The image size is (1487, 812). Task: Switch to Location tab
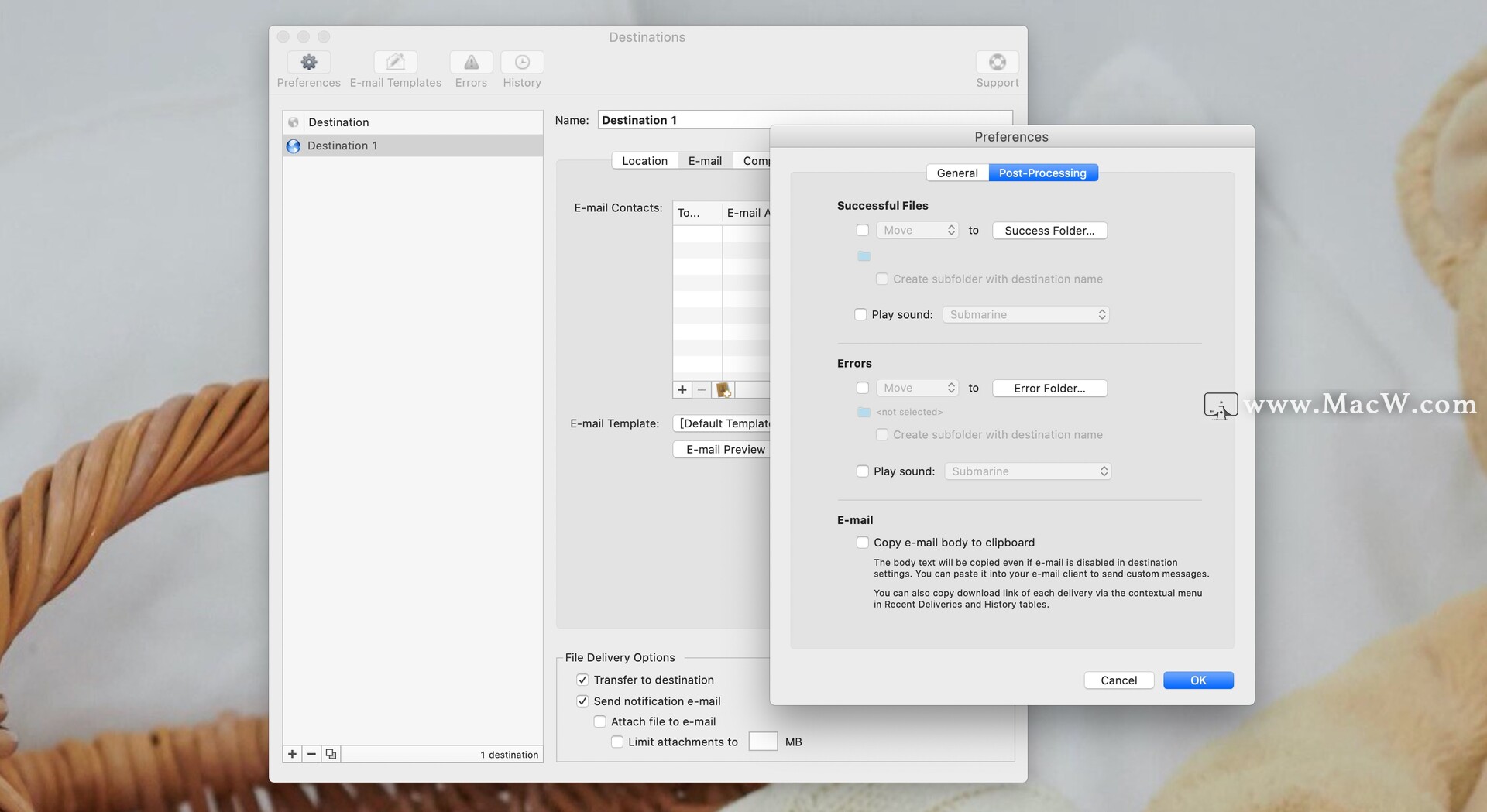tap(644, 160)
